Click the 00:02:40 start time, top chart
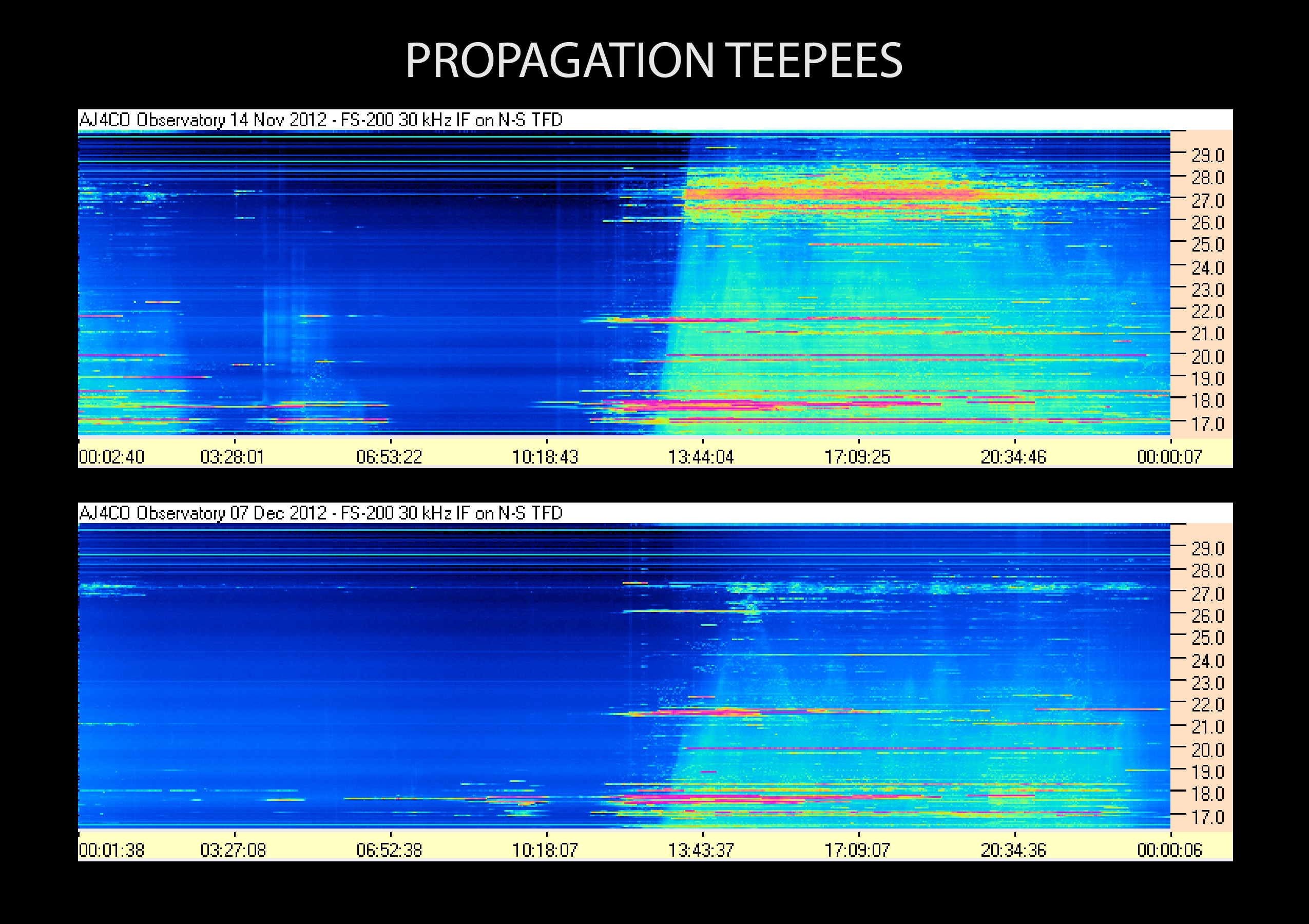Screen dimensions: 1309x924 click(x=112, y=457)
